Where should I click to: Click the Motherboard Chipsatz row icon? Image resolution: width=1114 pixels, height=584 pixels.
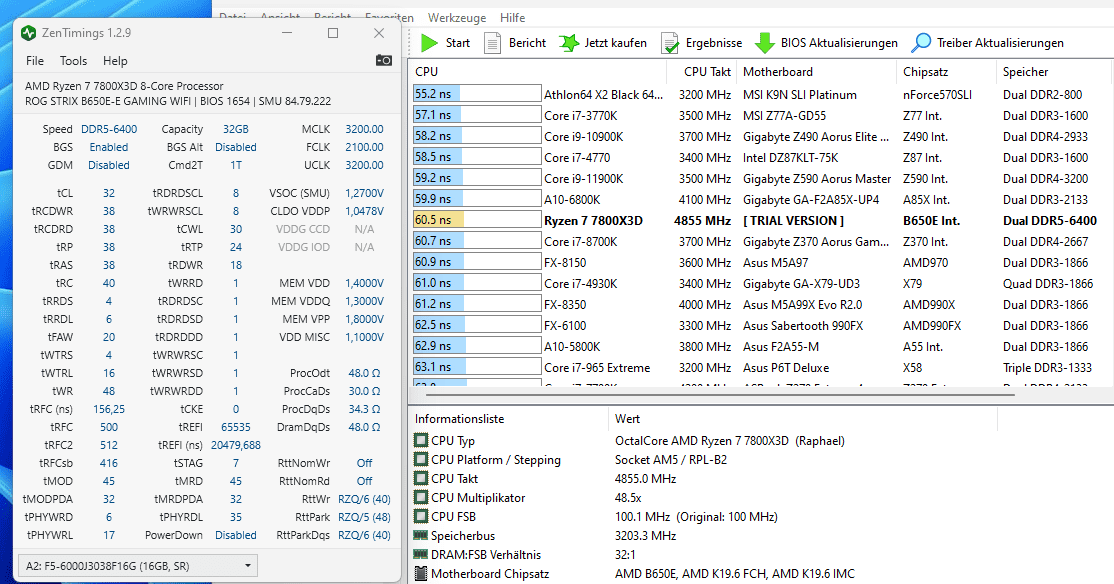click(421, 573)
